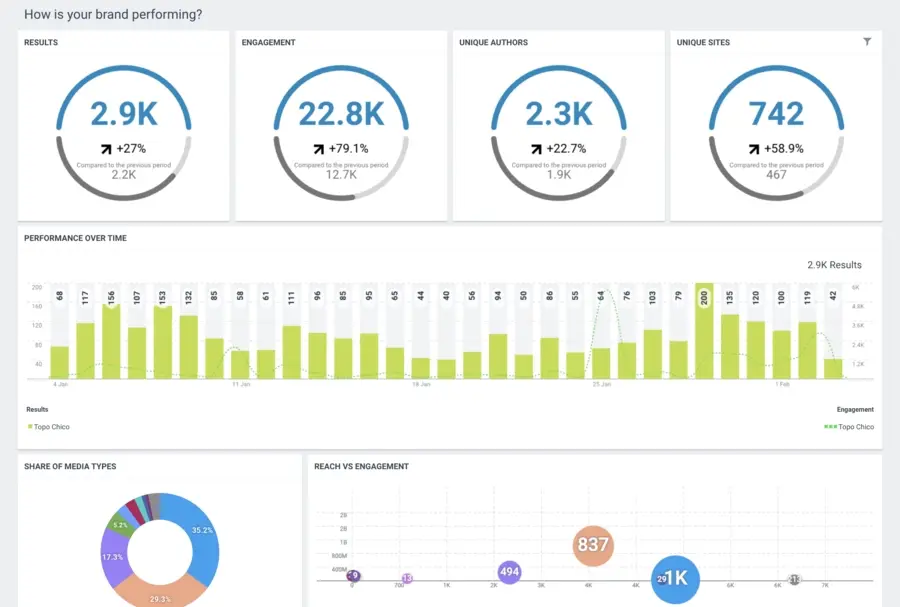Click the filter funnel icon
Image resolution: width=900 pixels, height=607 pixels.
(x=867, y=42)
